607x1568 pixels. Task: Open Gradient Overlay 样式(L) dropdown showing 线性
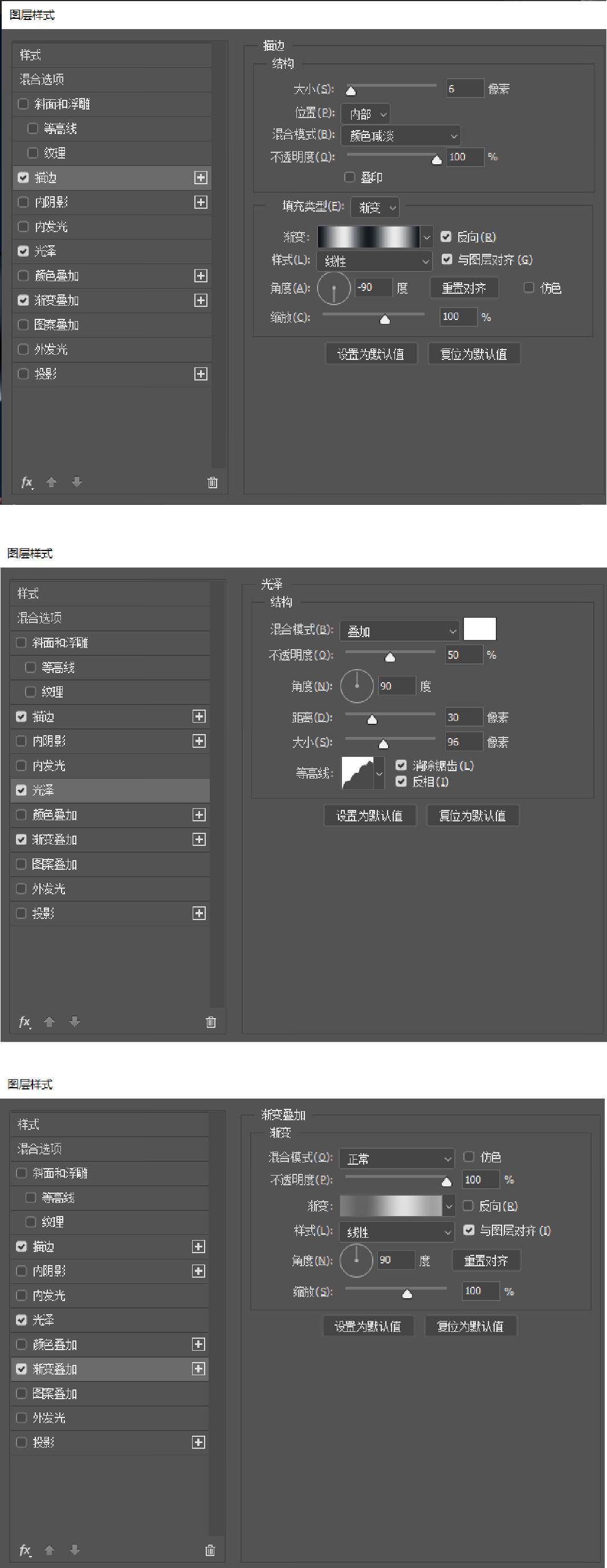coord(397,1232)
